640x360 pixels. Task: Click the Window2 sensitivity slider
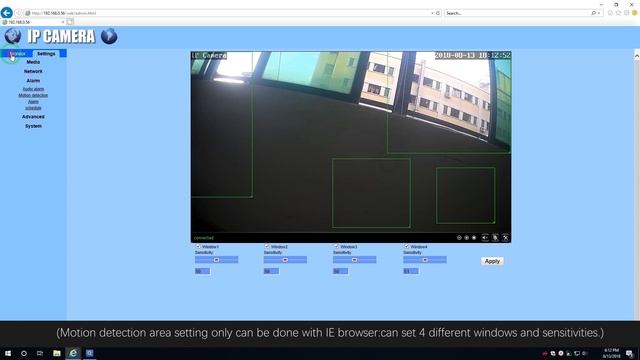pos(285,260)
